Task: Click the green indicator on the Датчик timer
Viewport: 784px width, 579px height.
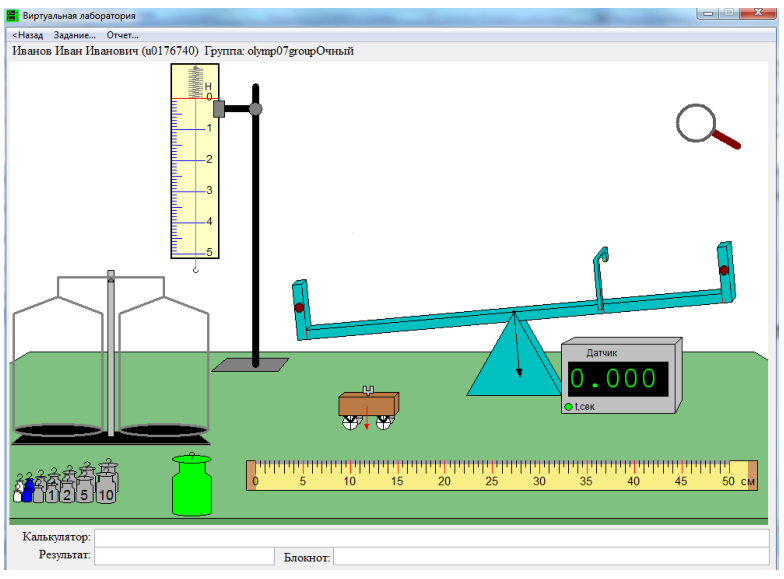Action: click(x=568, y=407)
